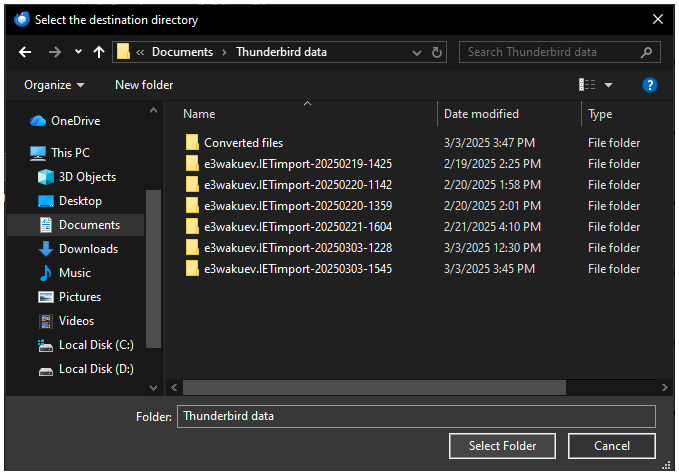Click date 2/19/2025 2:25 PM cell

[492, 164]
